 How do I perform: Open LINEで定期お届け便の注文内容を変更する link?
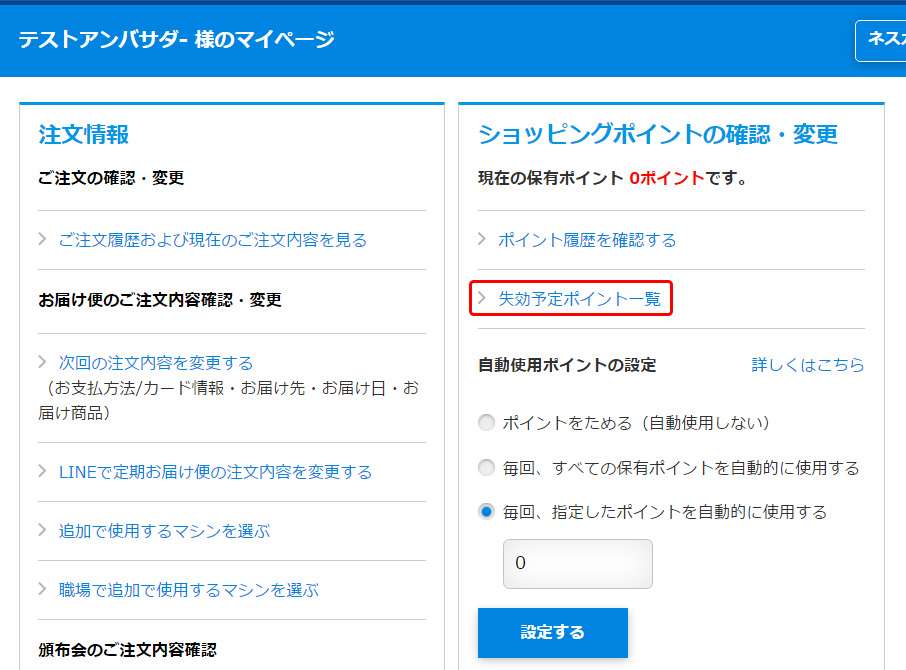pos(215,472)
